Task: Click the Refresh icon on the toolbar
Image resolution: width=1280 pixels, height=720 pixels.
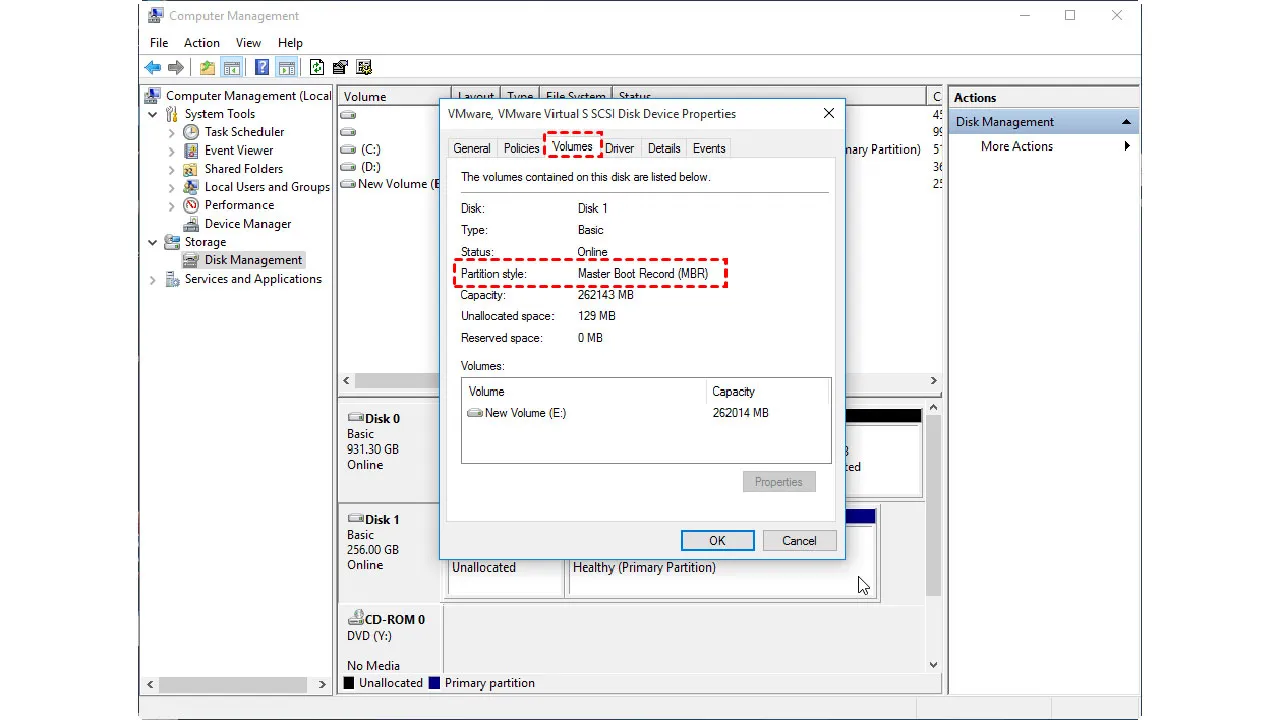Action: tap(316, 66)
